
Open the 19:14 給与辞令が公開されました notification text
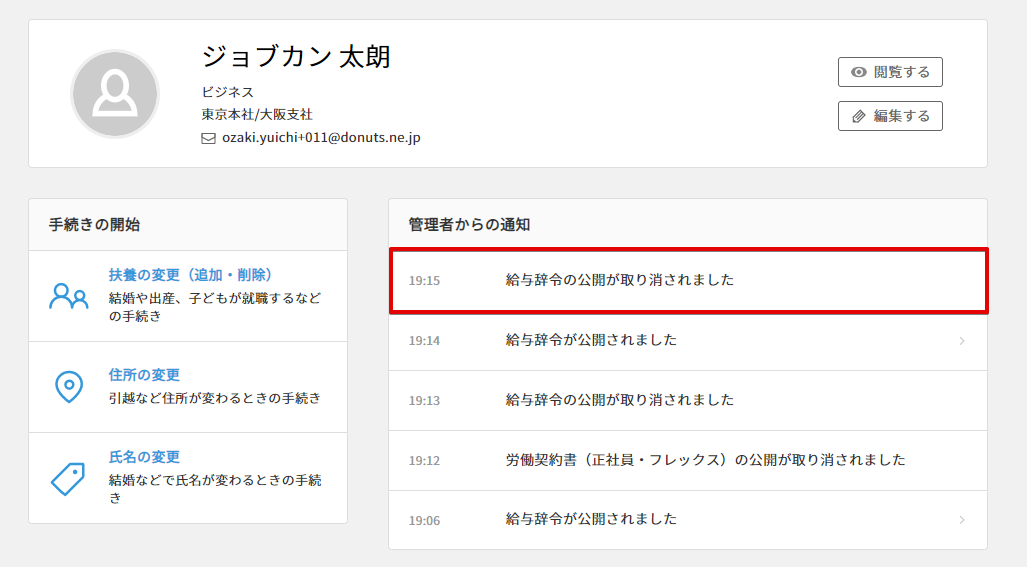pyautogui.click(x=591, y=340)
